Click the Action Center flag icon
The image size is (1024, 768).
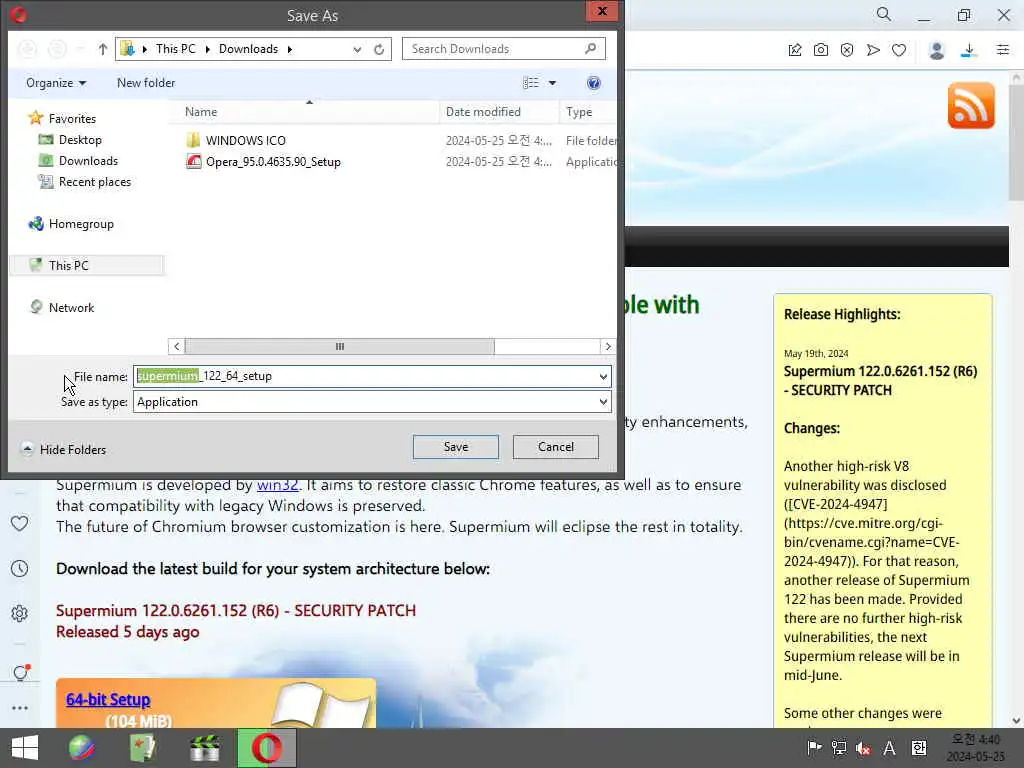point(814,748)
